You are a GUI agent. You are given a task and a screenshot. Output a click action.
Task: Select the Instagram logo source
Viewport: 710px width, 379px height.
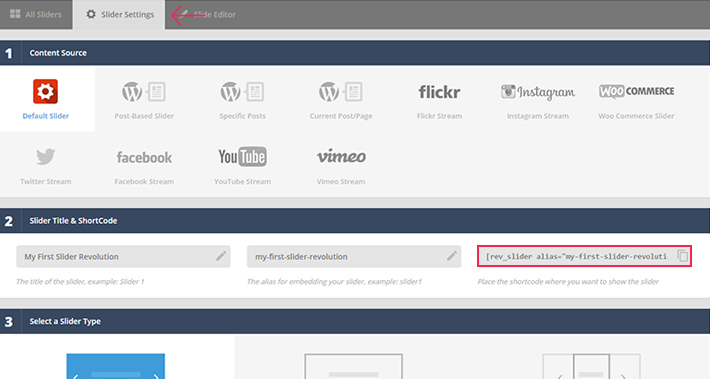538,92
